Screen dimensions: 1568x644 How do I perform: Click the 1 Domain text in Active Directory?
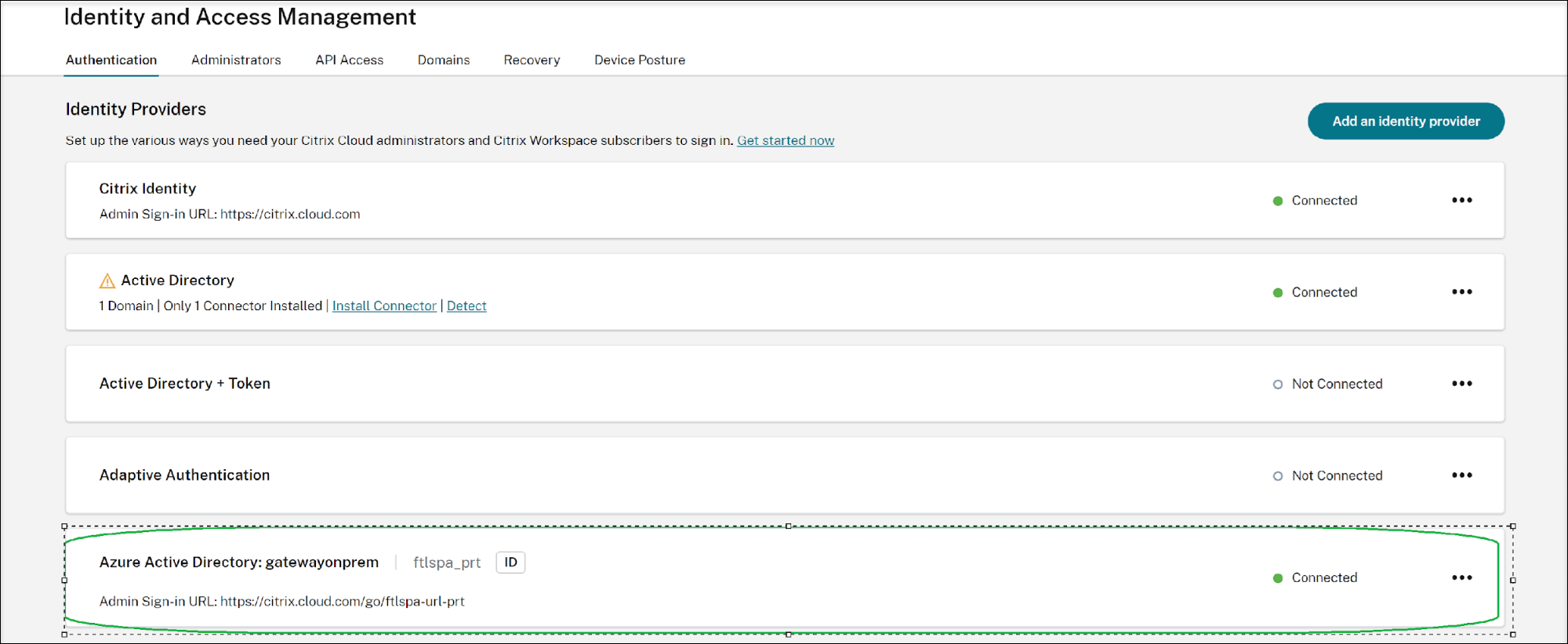click(126, 306)
